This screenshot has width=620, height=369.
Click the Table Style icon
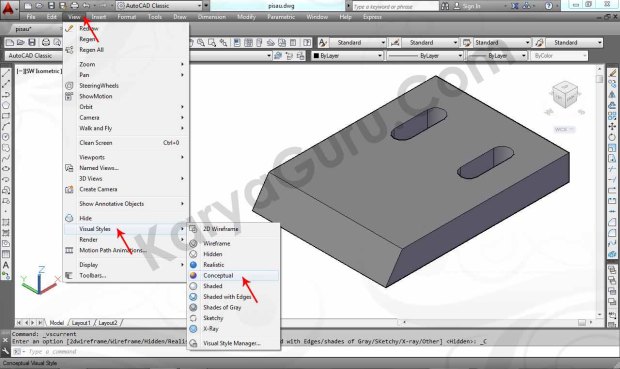pyautogui.click(x=467, y=42)
